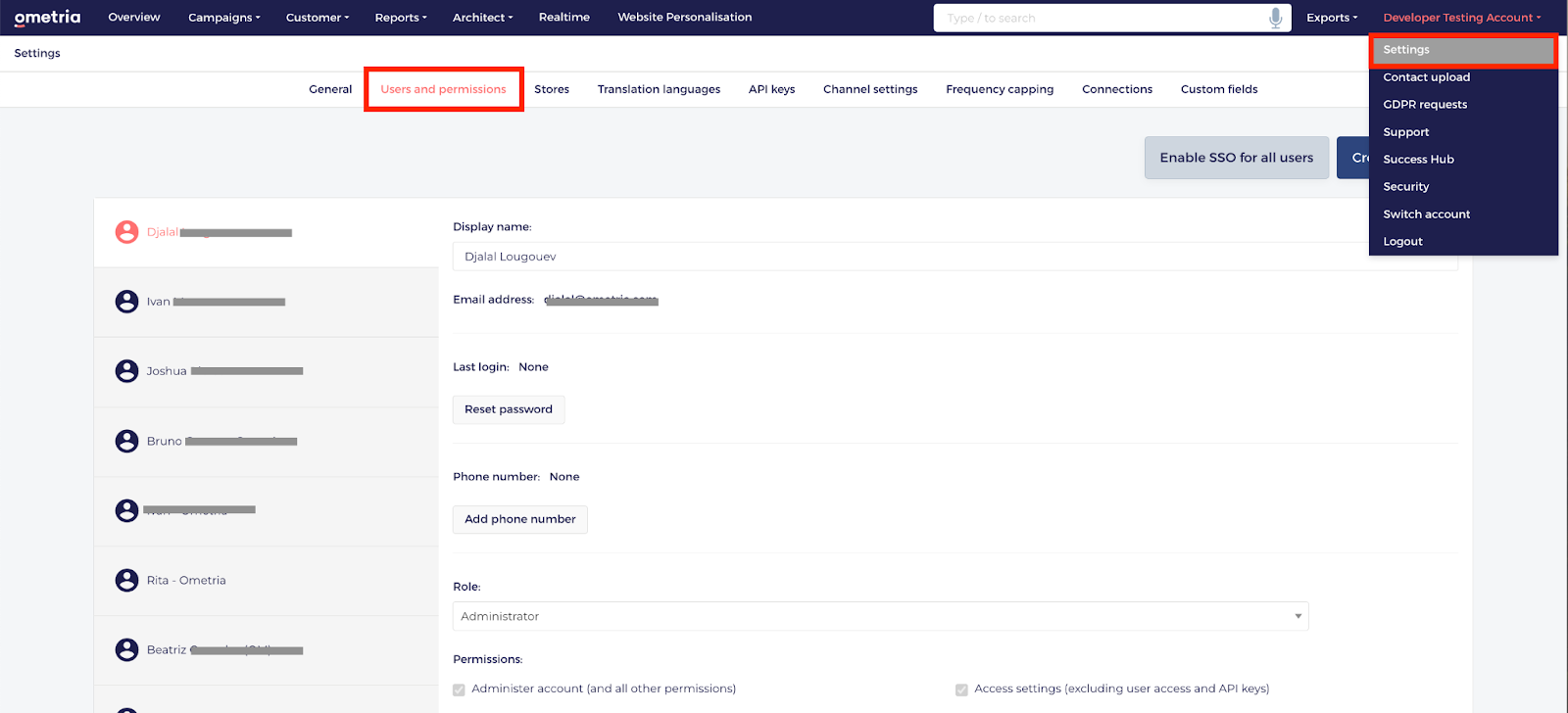
Task: Toggle the Administer account permission checkbox
Action: (x=459, y=689)
